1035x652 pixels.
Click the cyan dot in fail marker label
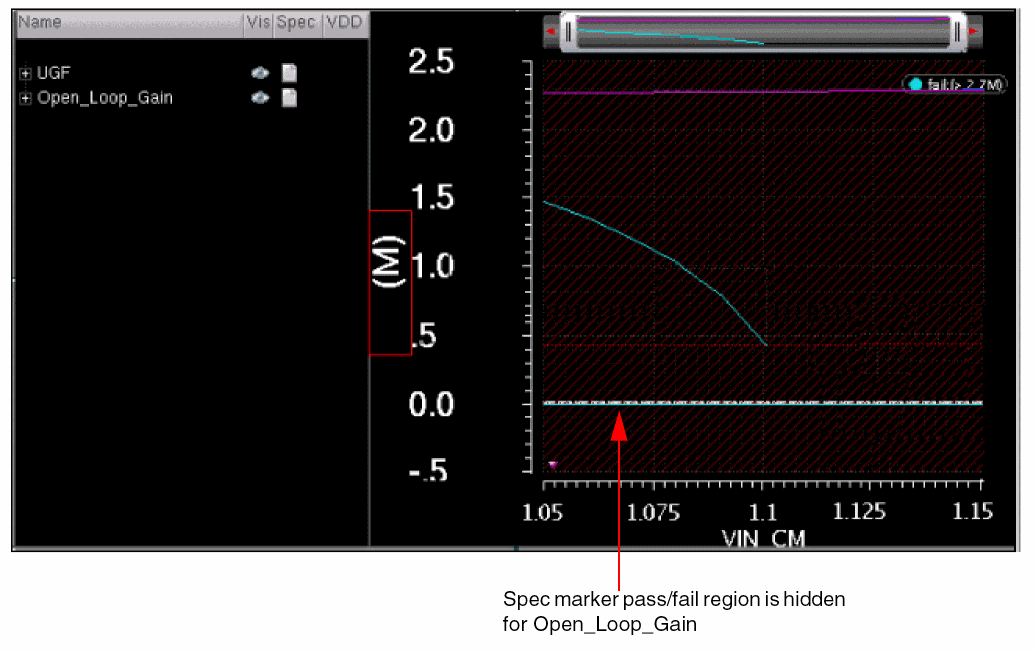(x=915, y=85)
